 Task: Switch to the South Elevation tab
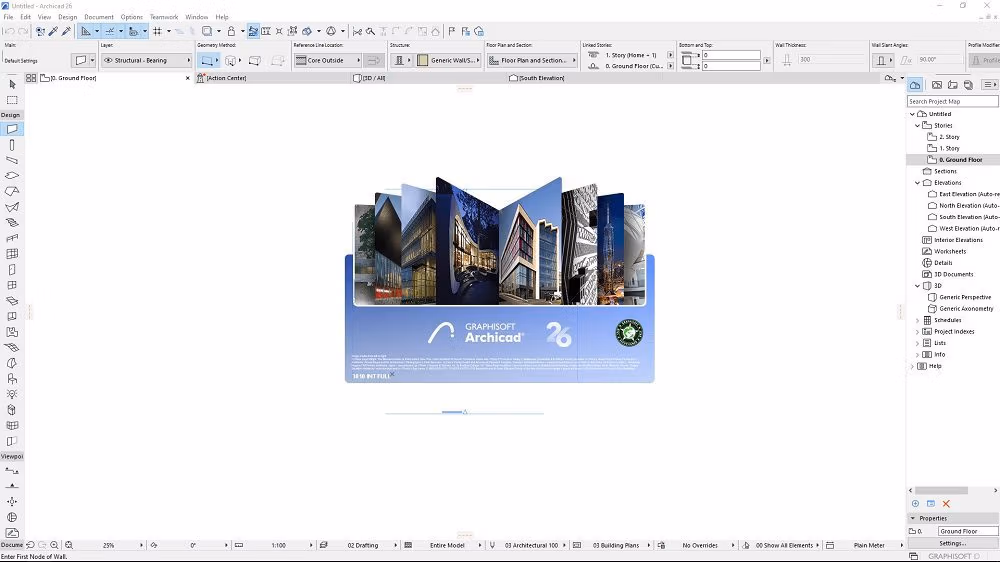point(537,78)
